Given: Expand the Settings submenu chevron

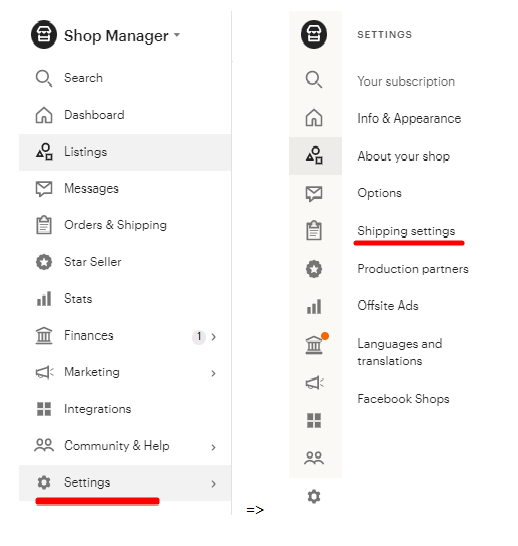Looking at the screenshot, I should [213, 484].
